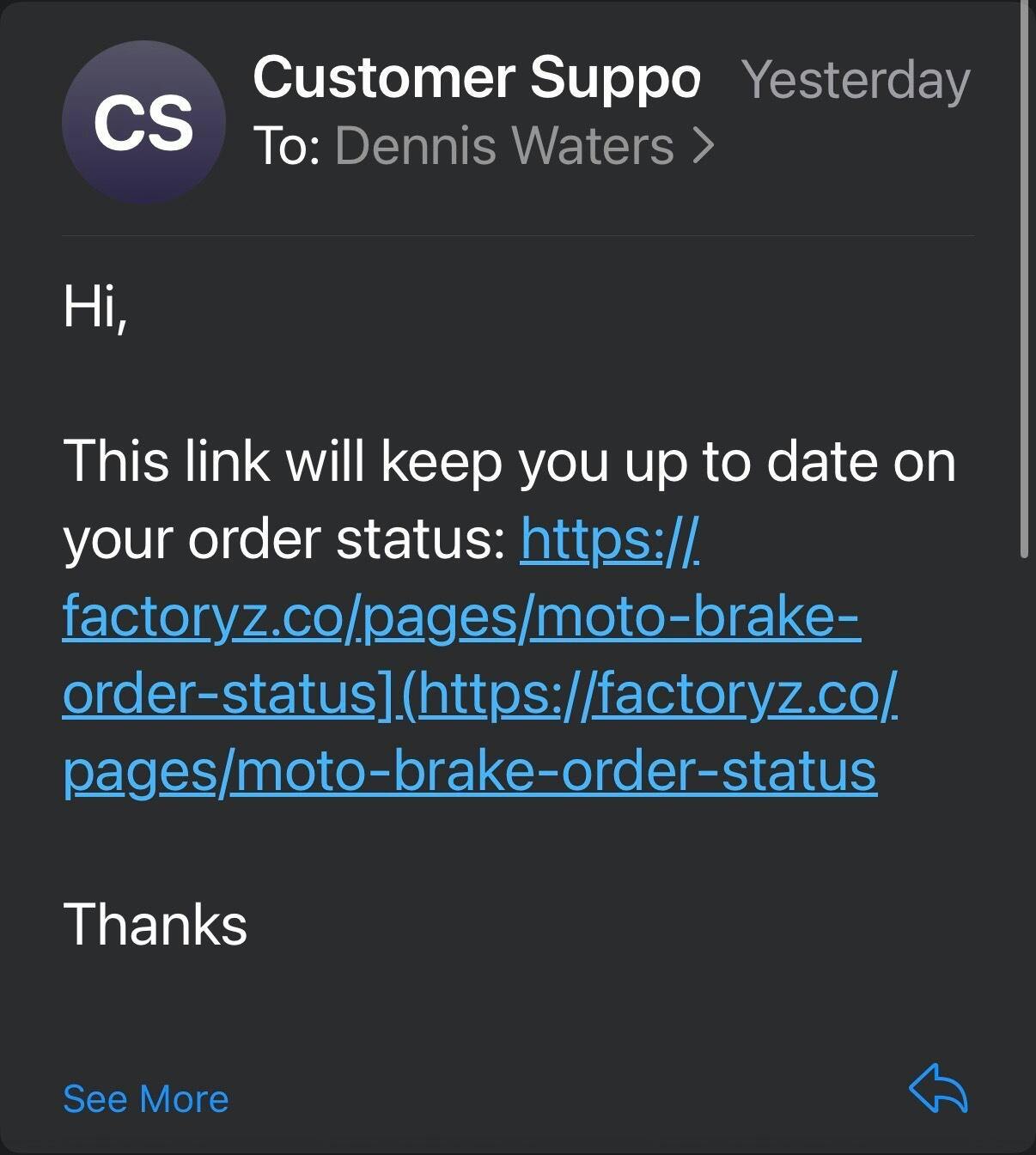Open the https:// link after 'order status:'

pos(610,539)
